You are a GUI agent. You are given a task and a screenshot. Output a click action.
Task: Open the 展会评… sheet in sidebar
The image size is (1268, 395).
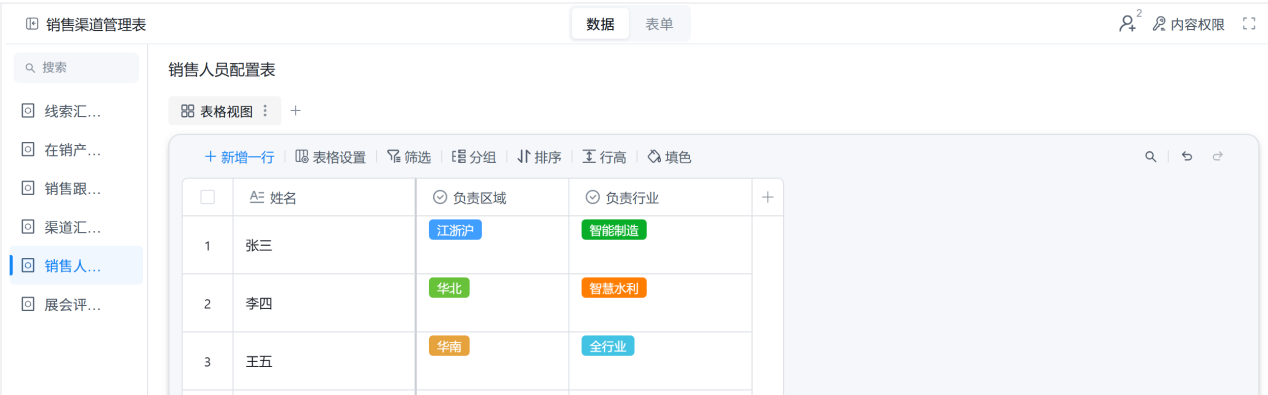[76, 304]
